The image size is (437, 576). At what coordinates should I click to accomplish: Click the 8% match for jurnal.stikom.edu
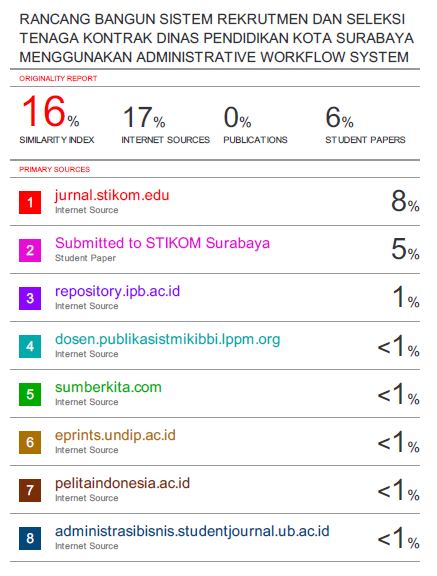pos(405,202)
